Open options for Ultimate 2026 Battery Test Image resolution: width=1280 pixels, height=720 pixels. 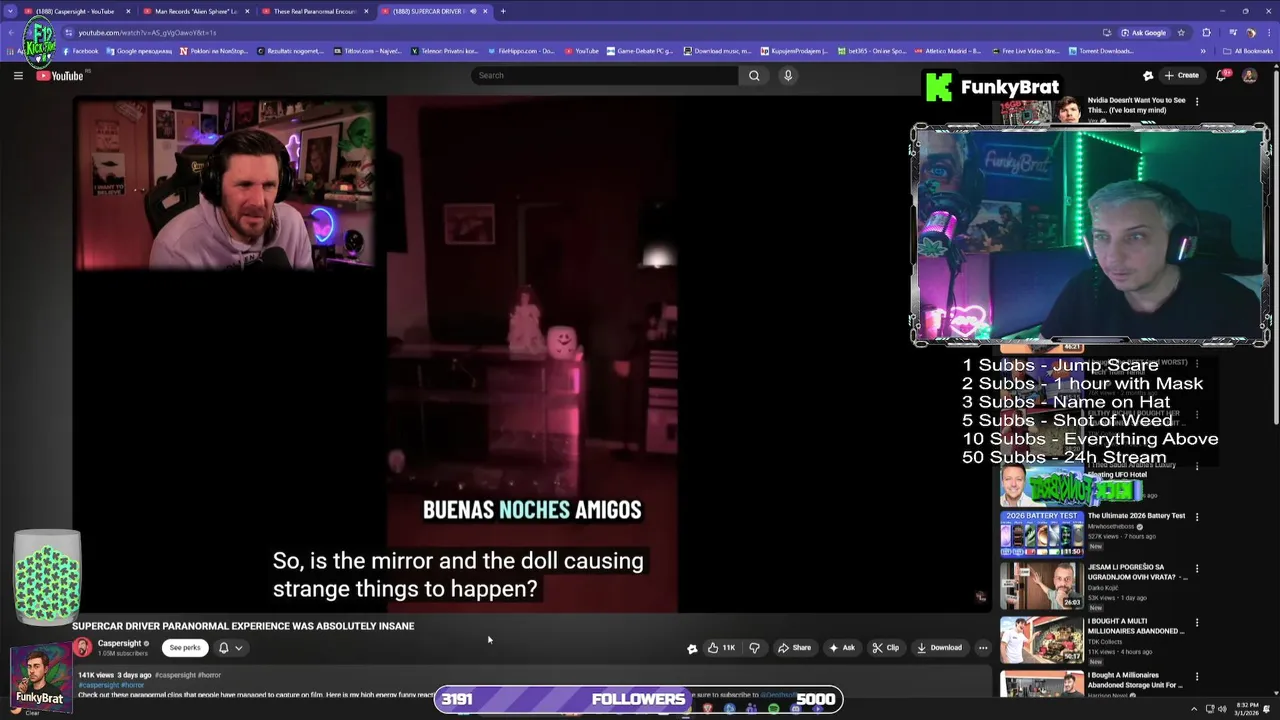point(1197,517)
